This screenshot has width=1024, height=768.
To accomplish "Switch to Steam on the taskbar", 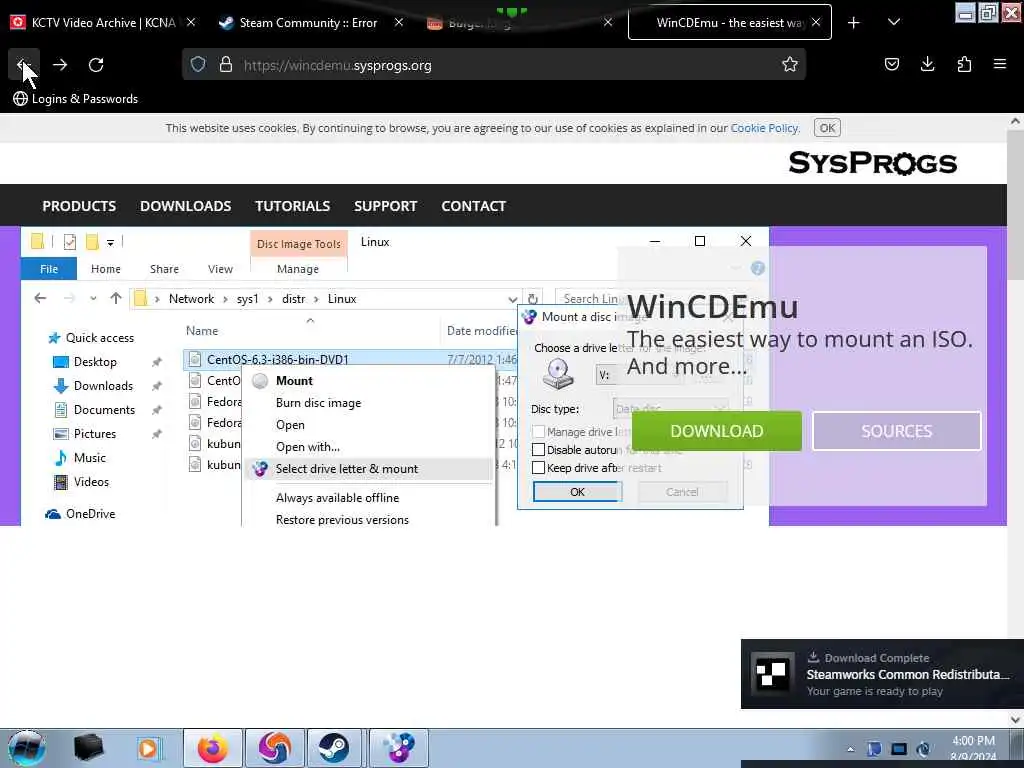I will point(334,748).
